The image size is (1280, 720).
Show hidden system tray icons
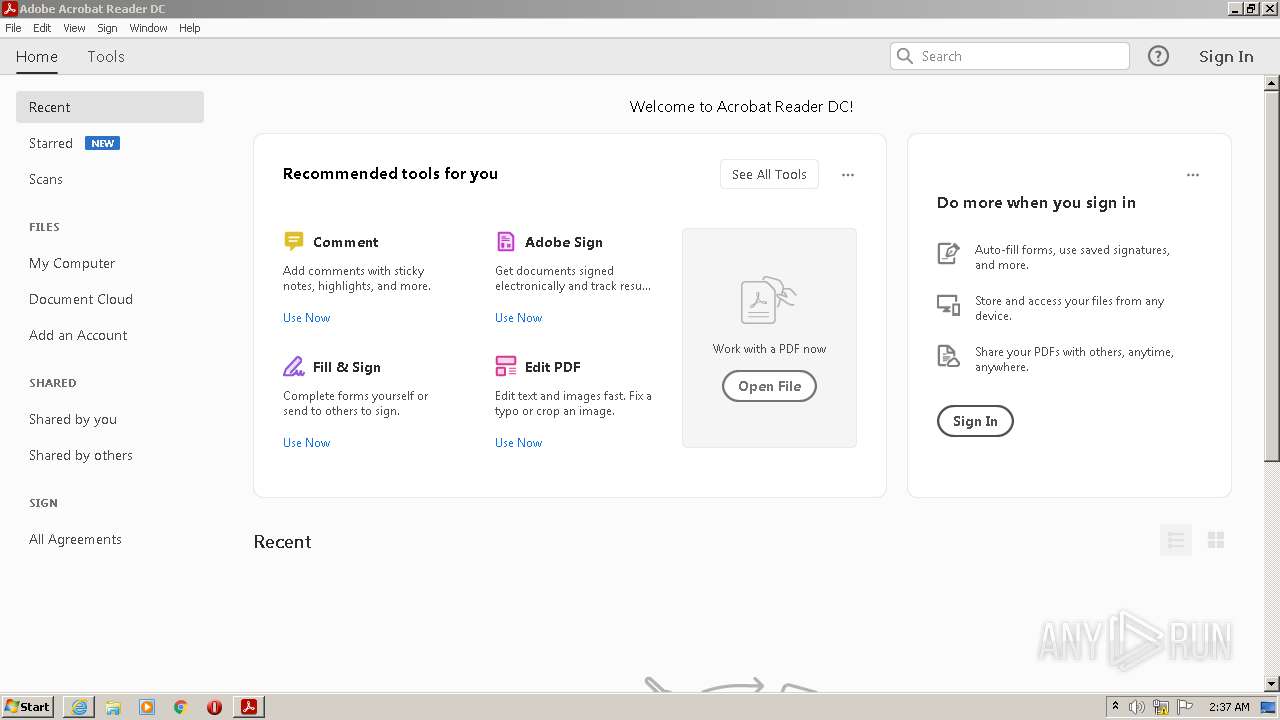click(x=1115, y=707)
